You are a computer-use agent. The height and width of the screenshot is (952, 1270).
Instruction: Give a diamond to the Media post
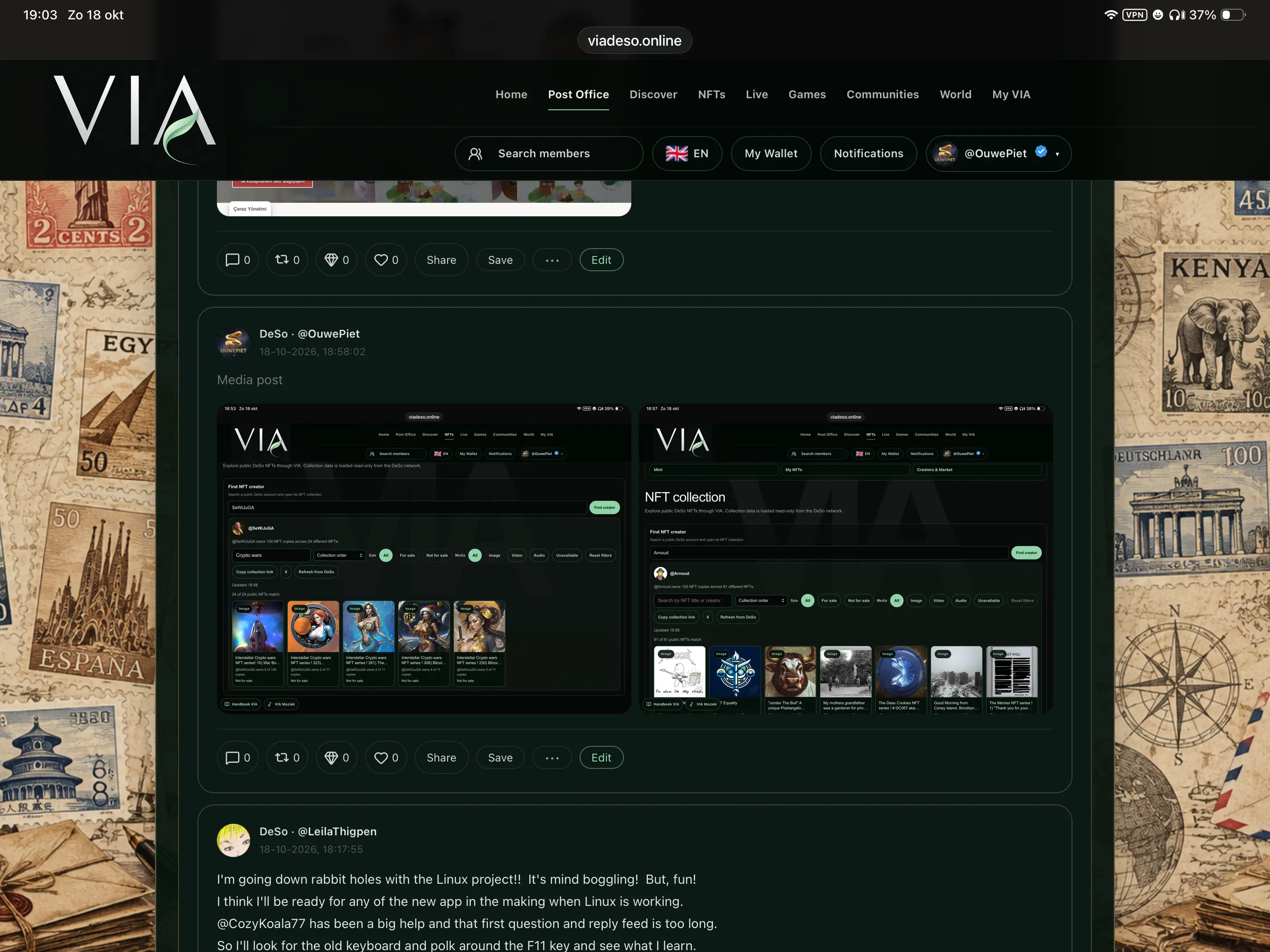[336, 757]
